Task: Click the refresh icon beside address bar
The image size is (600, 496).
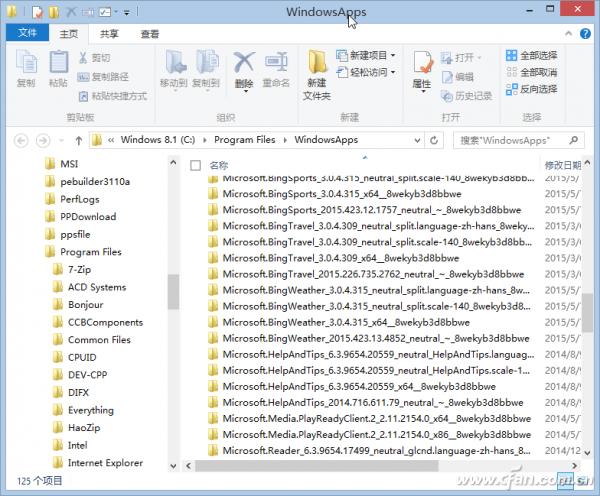Action: tap(434, 140)
